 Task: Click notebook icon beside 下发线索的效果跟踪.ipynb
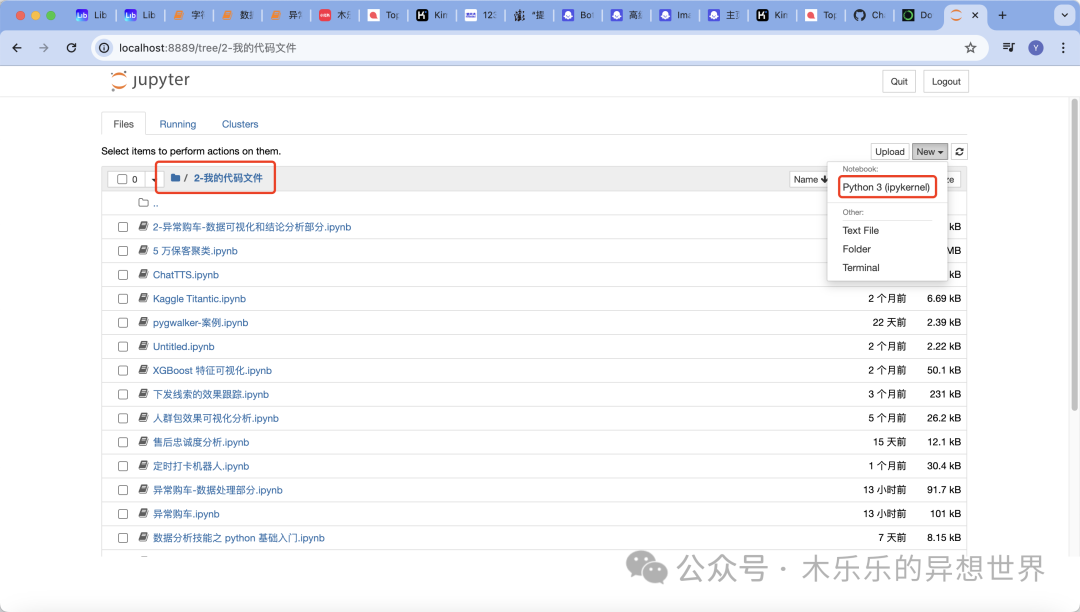point(143,394)
